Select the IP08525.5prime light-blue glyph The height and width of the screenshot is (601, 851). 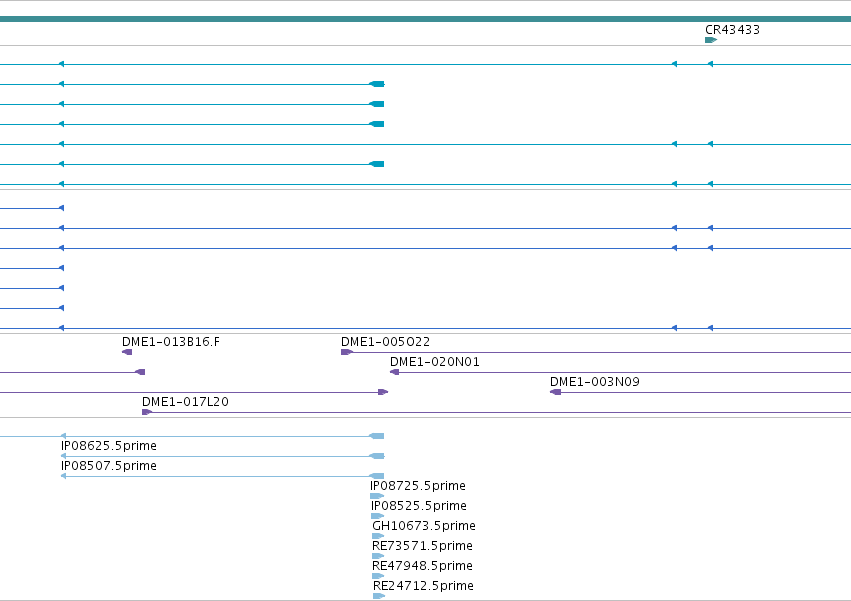378,516
